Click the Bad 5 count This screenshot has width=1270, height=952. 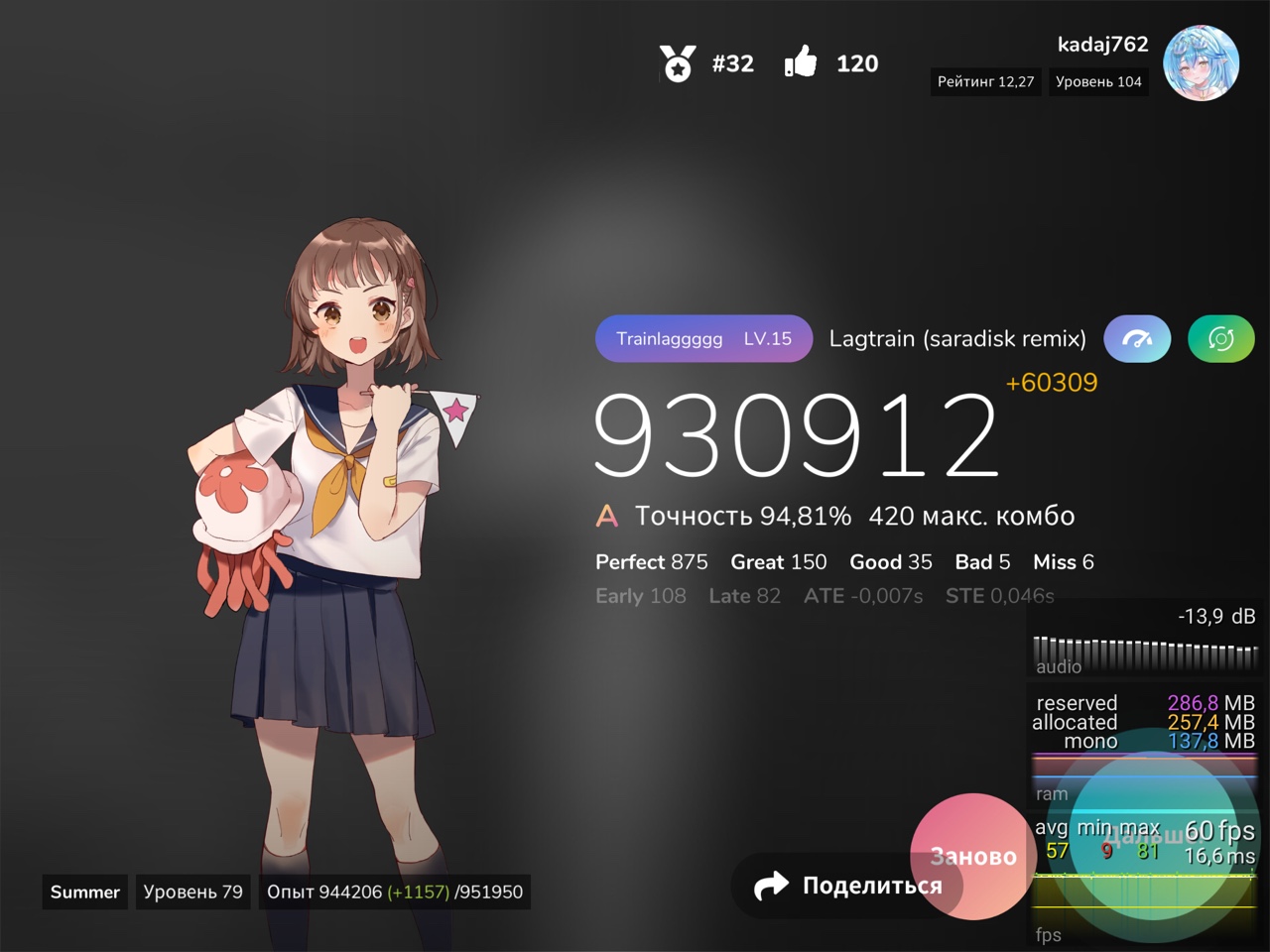(x=982, y=562)
